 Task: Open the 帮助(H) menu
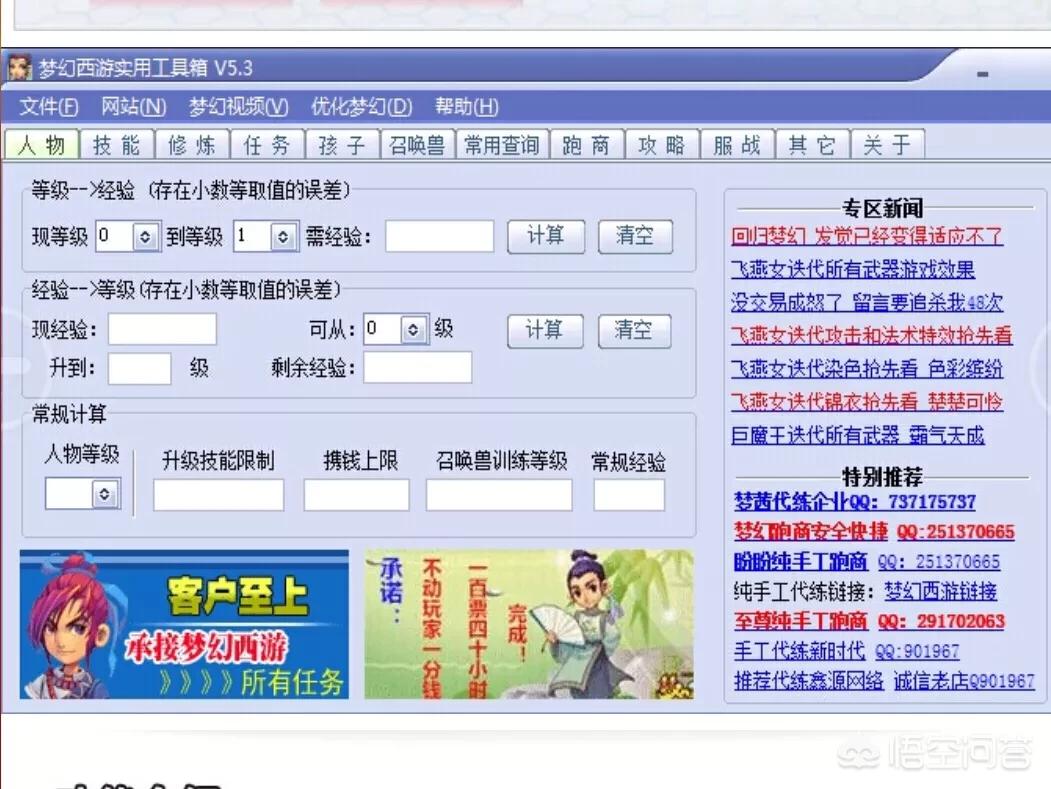[466, 107]
